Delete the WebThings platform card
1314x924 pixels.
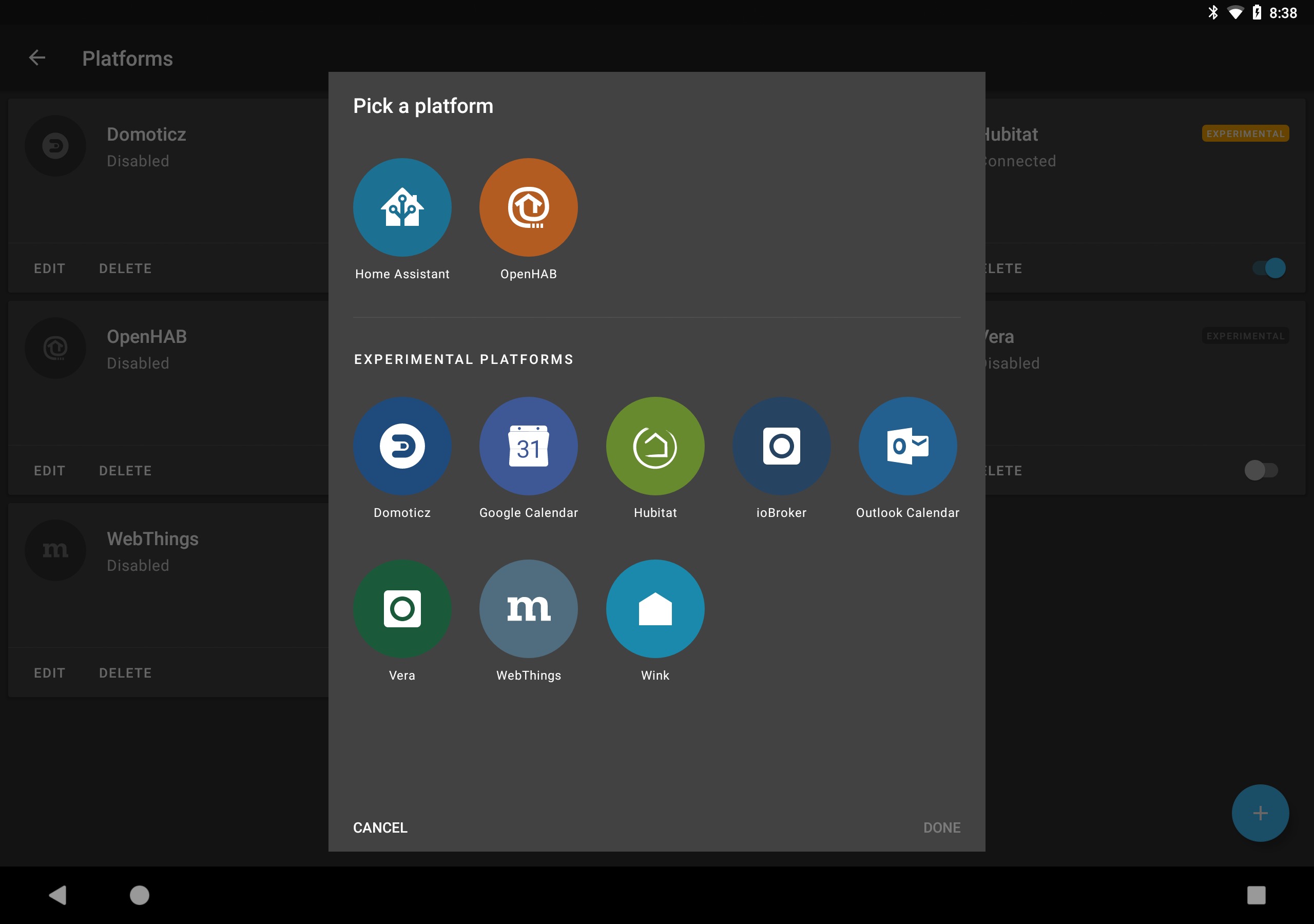[125, 672]
